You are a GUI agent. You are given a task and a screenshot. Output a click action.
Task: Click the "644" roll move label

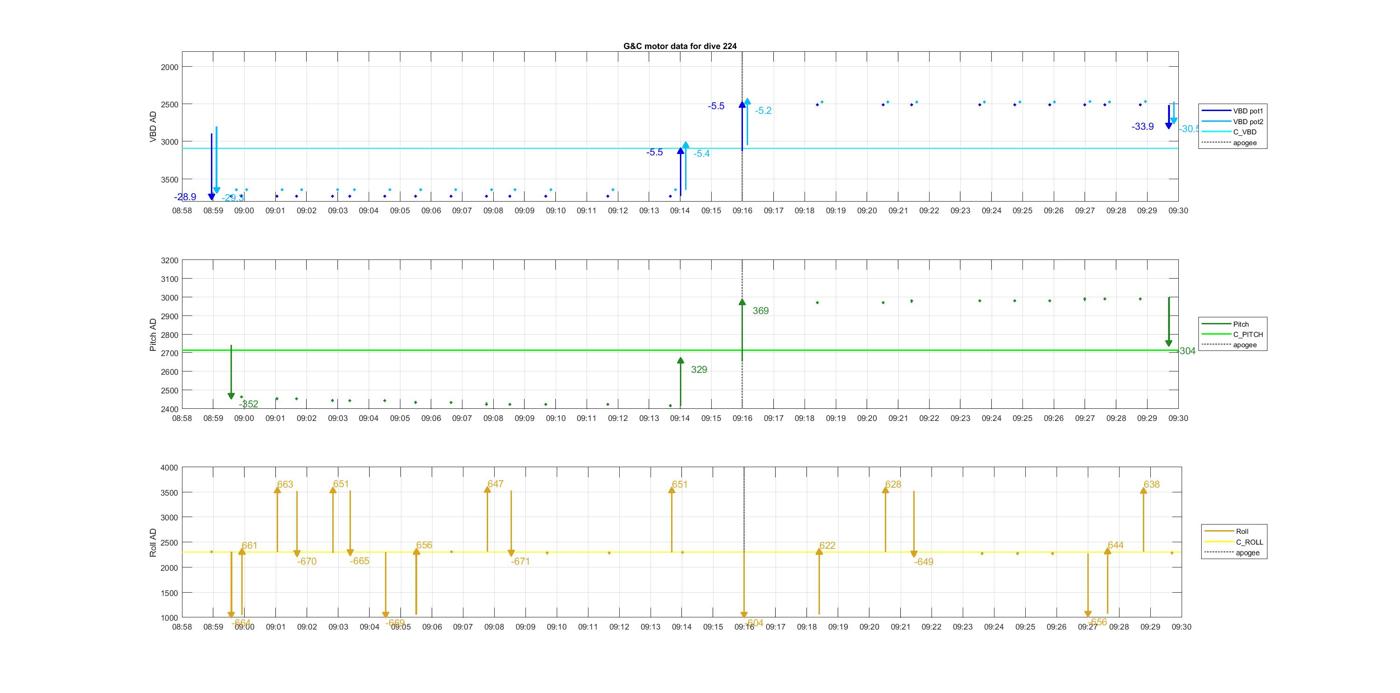coord(1115,546)
